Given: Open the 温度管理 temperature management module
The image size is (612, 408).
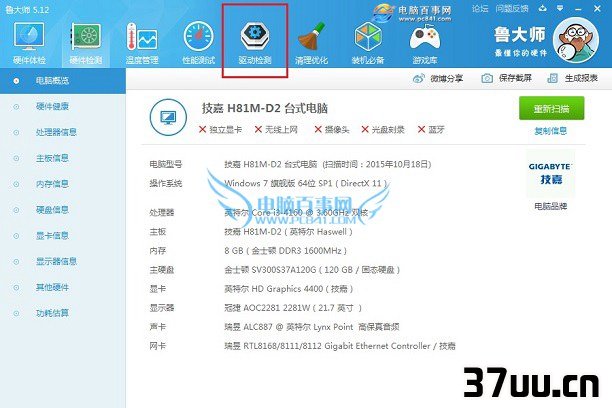Looking at the screenshot, I should 142,43.
